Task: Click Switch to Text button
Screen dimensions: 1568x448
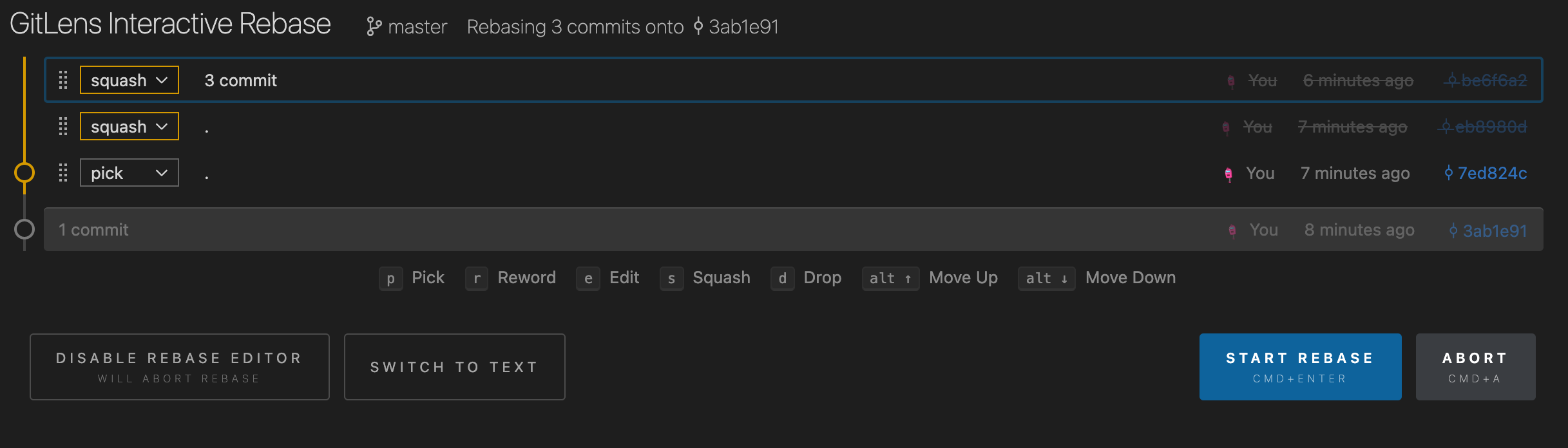Action: 454,367
